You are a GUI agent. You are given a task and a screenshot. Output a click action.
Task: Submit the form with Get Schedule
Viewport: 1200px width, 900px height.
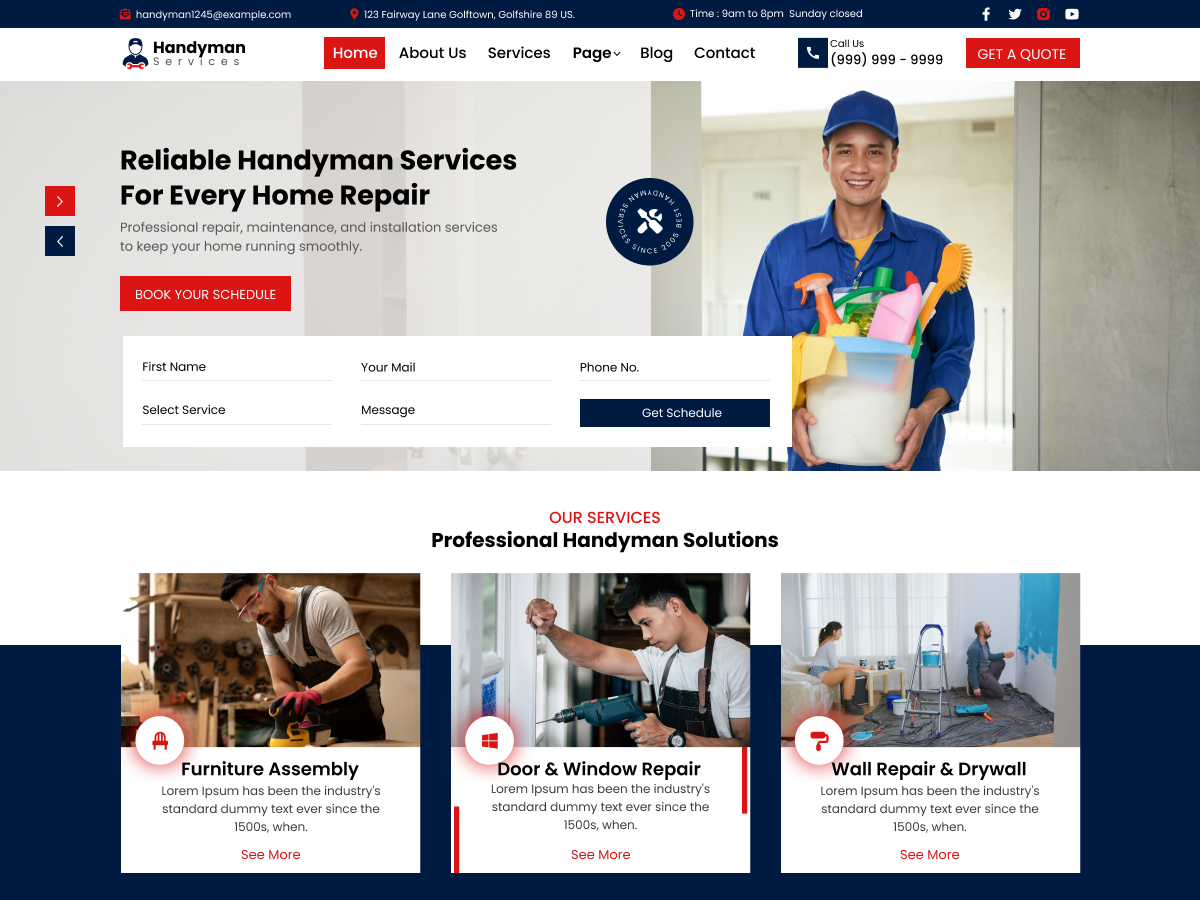pos(675,413)
